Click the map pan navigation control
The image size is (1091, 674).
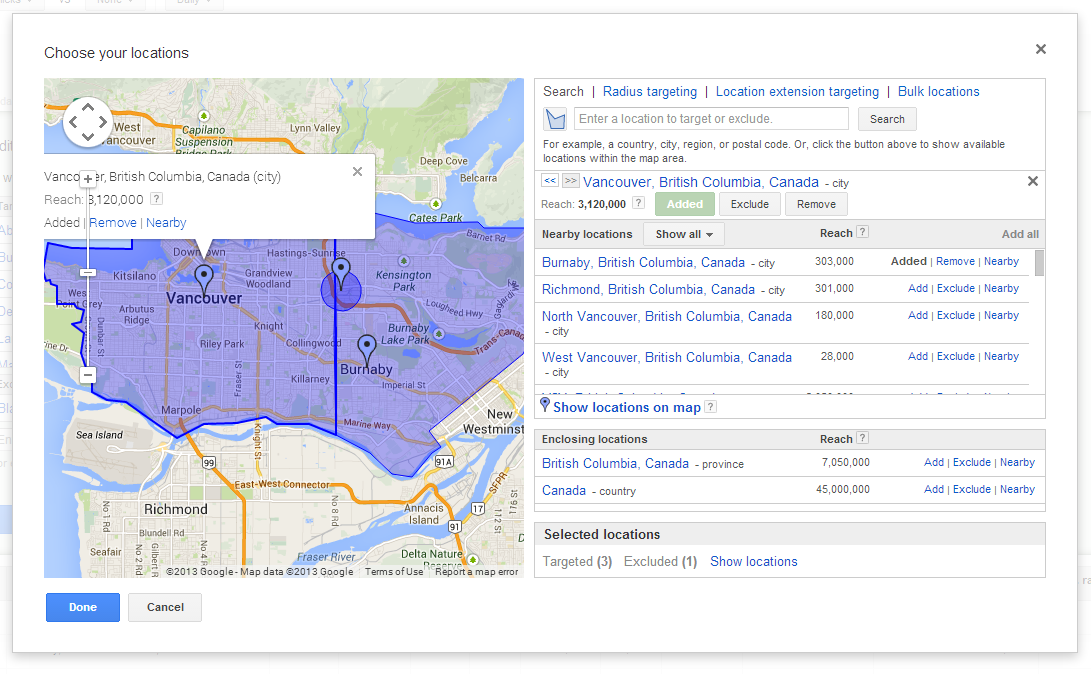point(88,122)
